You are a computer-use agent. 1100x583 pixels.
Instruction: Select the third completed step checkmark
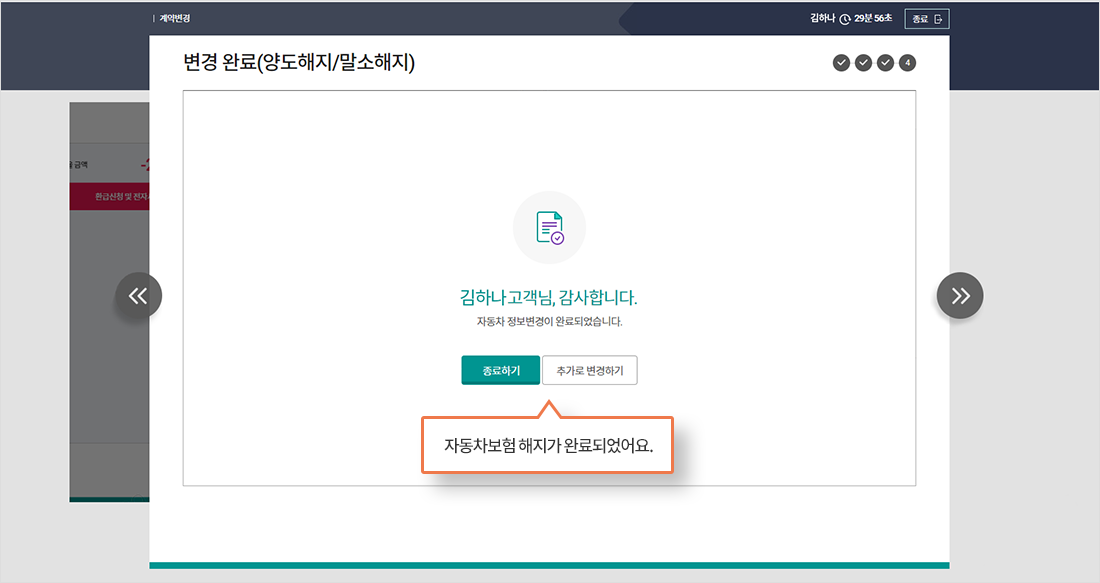[x=884, y=63]
